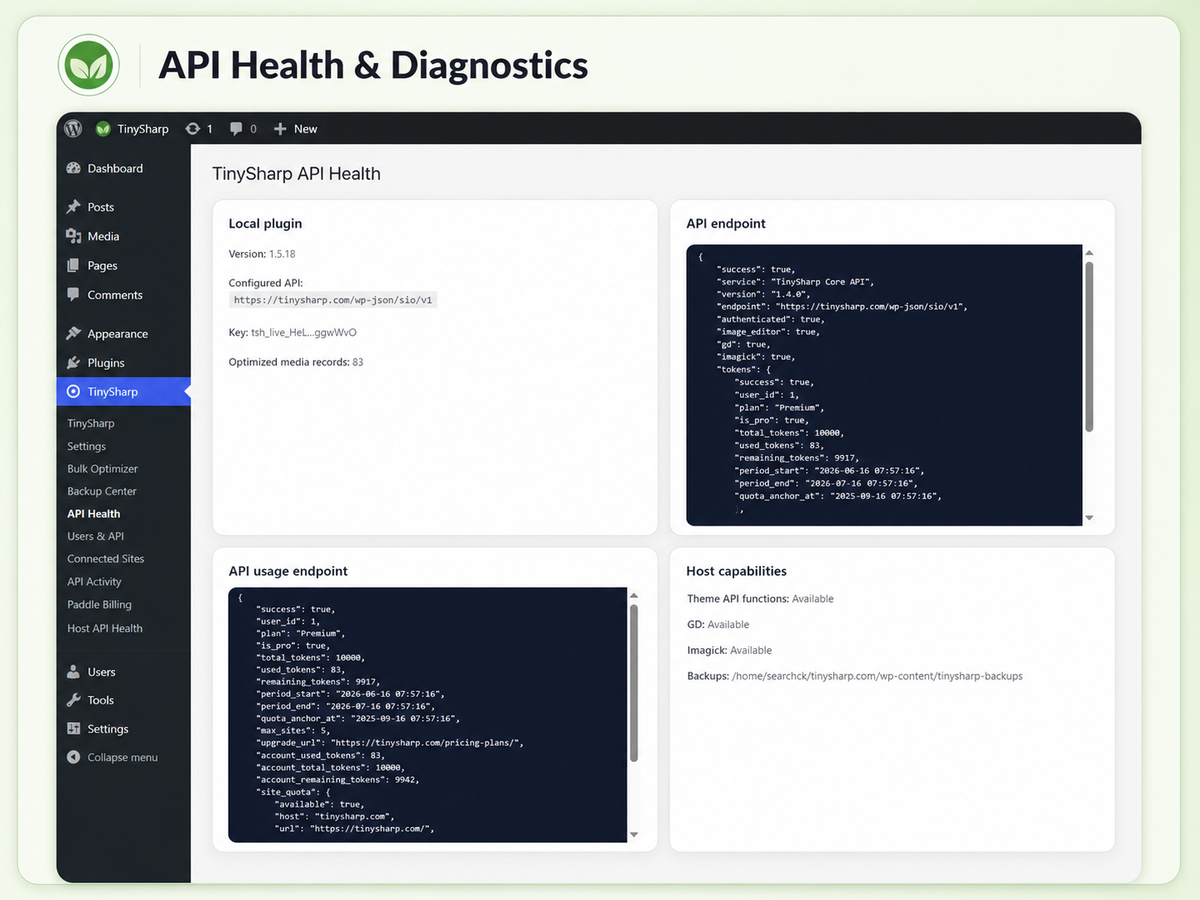Open the bottom Settings sidebar menu
This screenshot has width=1200, height=900.
click(108, 730)
